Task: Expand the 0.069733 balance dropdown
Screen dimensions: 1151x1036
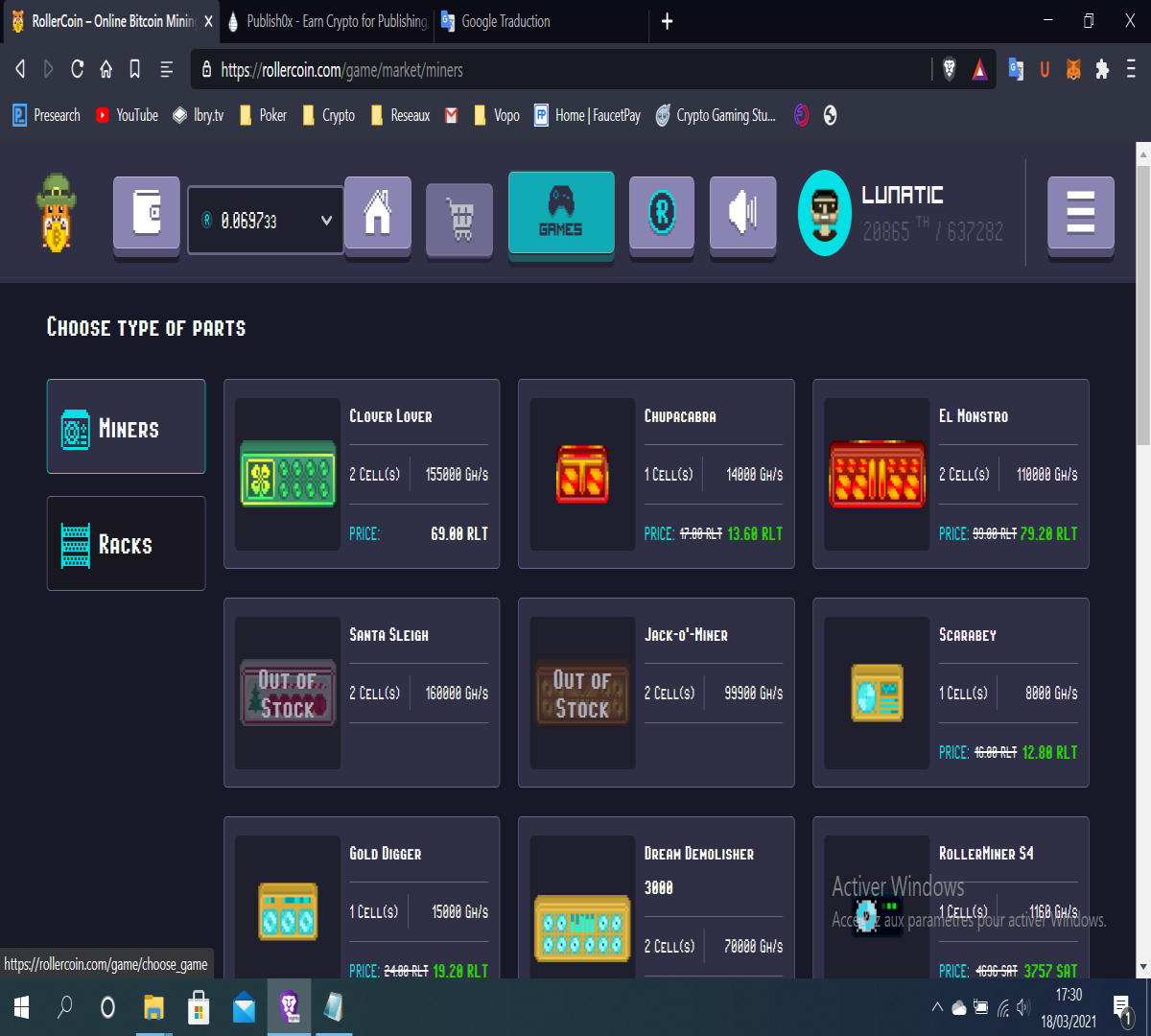Action: 266,221
